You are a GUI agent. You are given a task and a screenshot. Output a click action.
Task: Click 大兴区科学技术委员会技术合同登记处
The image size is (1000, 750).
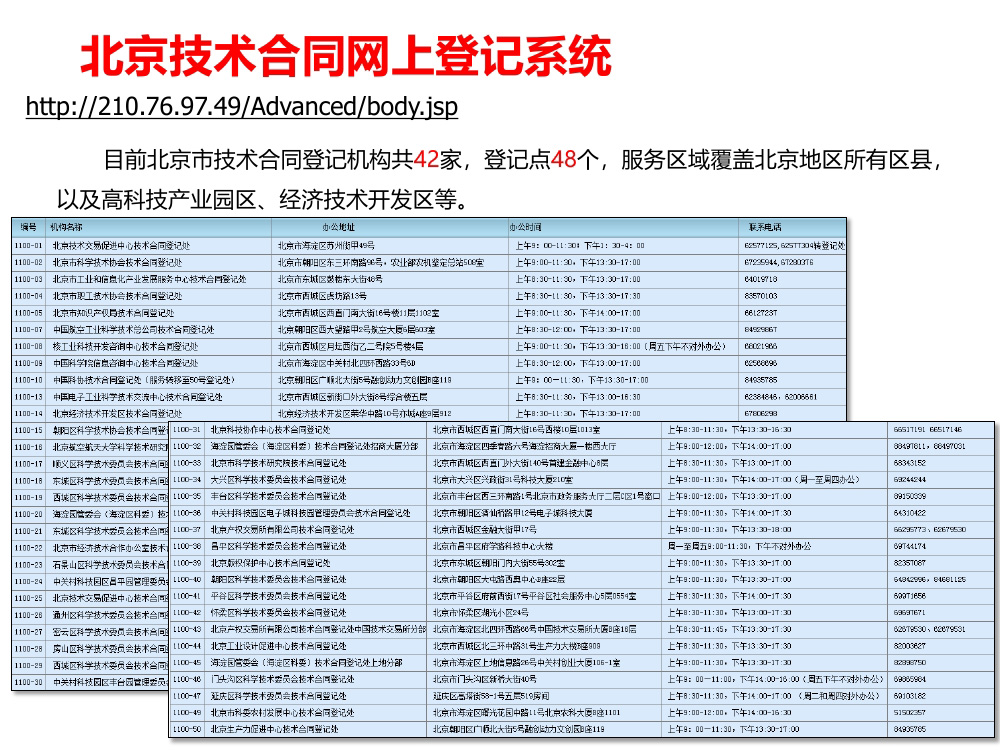279,480
